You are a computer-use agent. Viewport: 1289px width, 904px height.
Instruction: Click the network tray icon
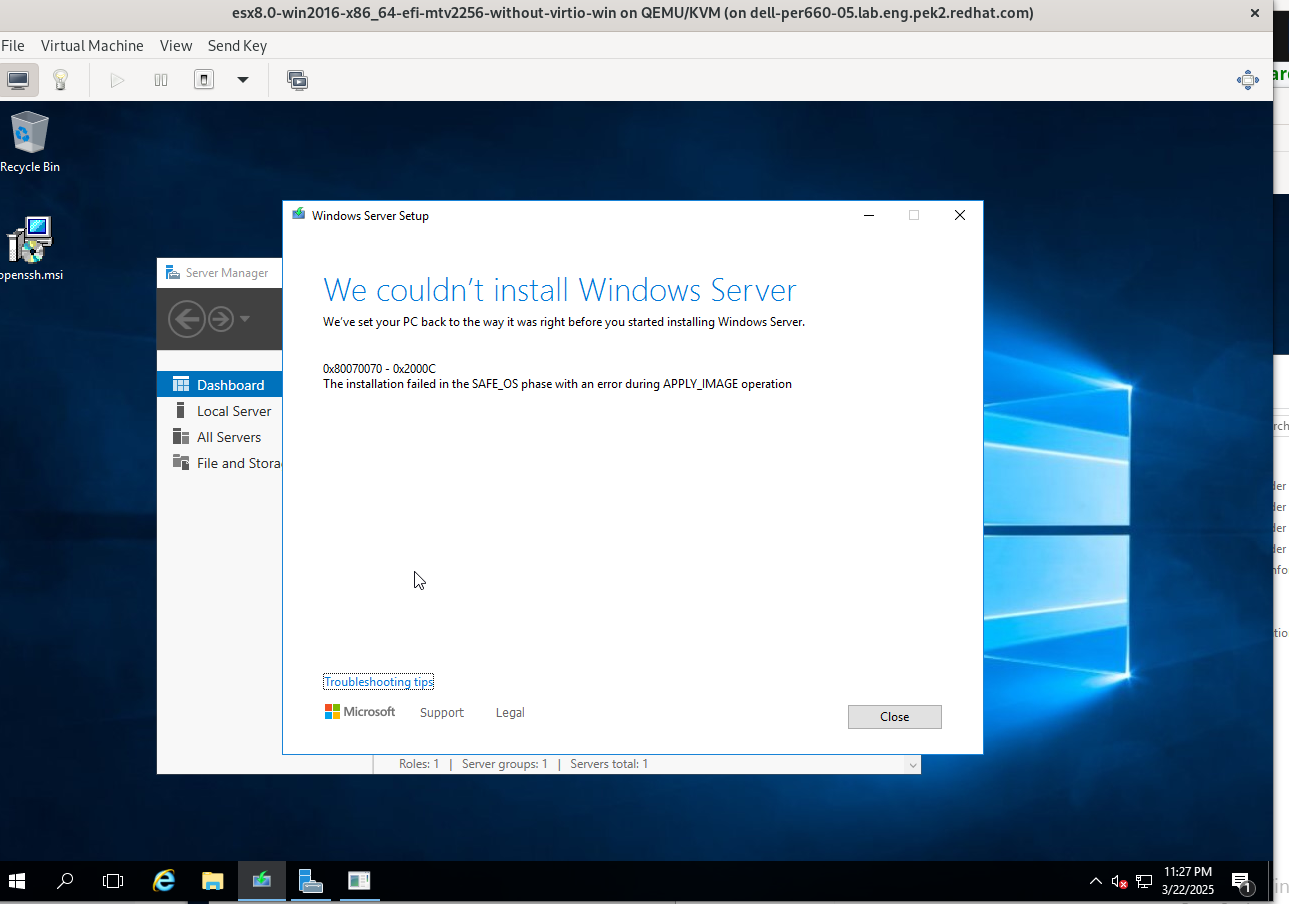pyautogui.click(x=1144, y=882)
